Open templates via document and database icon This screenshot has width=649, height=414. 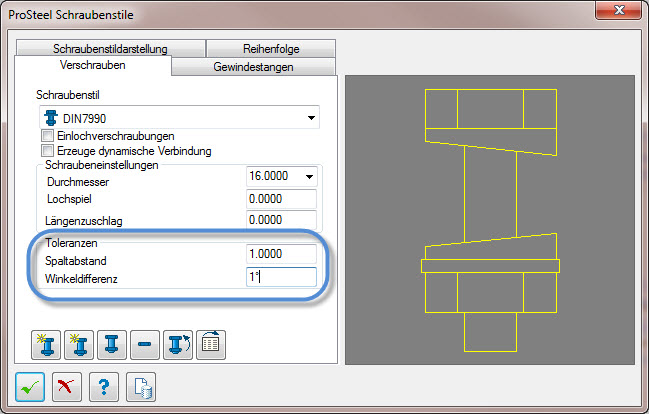(x=141, y=387)
